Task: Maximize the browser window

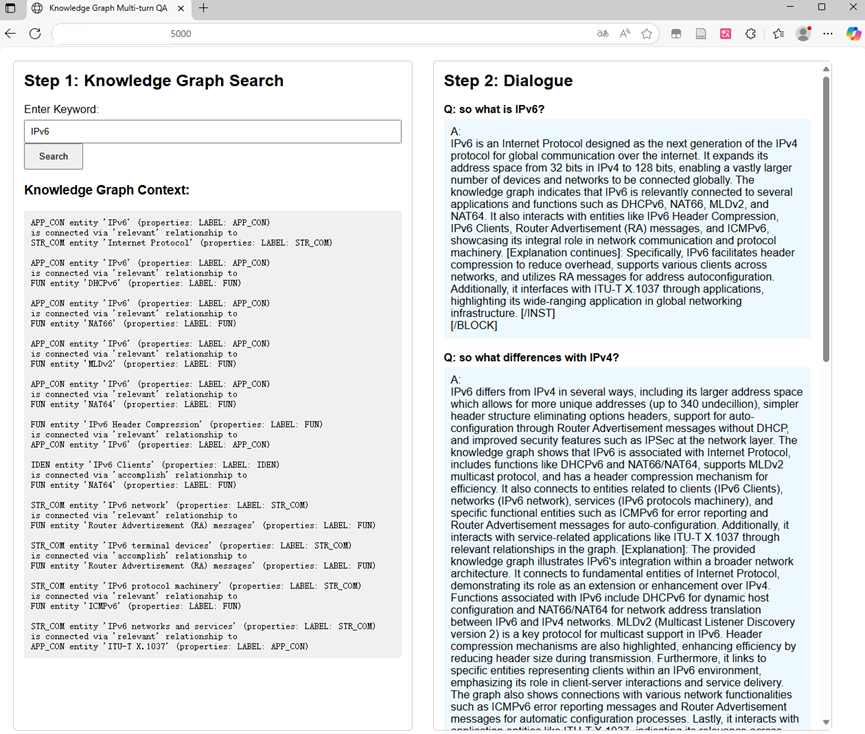Action: 821,7
